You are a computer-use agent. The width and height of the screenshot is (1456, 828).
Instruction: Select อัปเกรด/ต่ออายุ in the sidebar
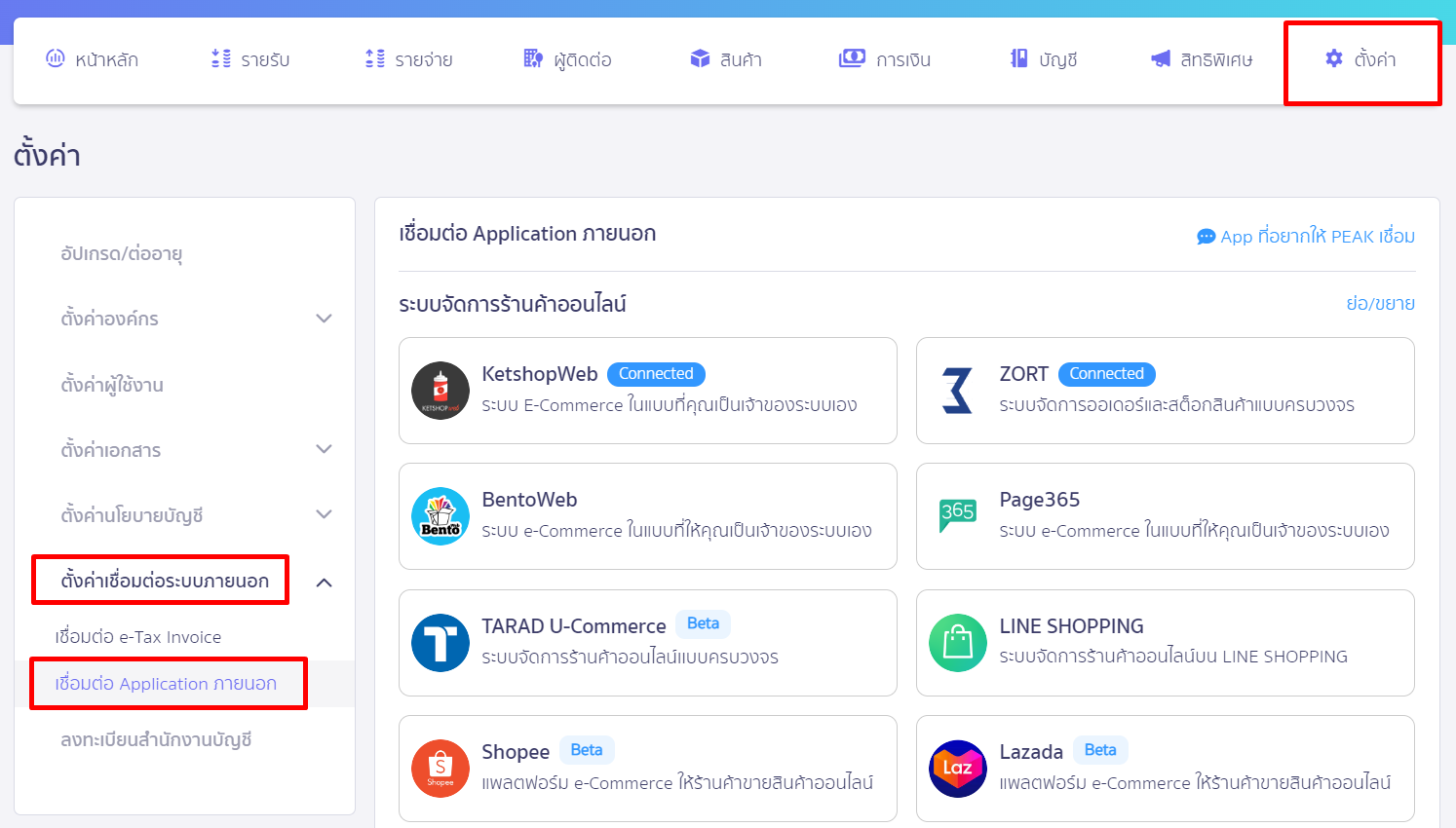tap(122, 253)
